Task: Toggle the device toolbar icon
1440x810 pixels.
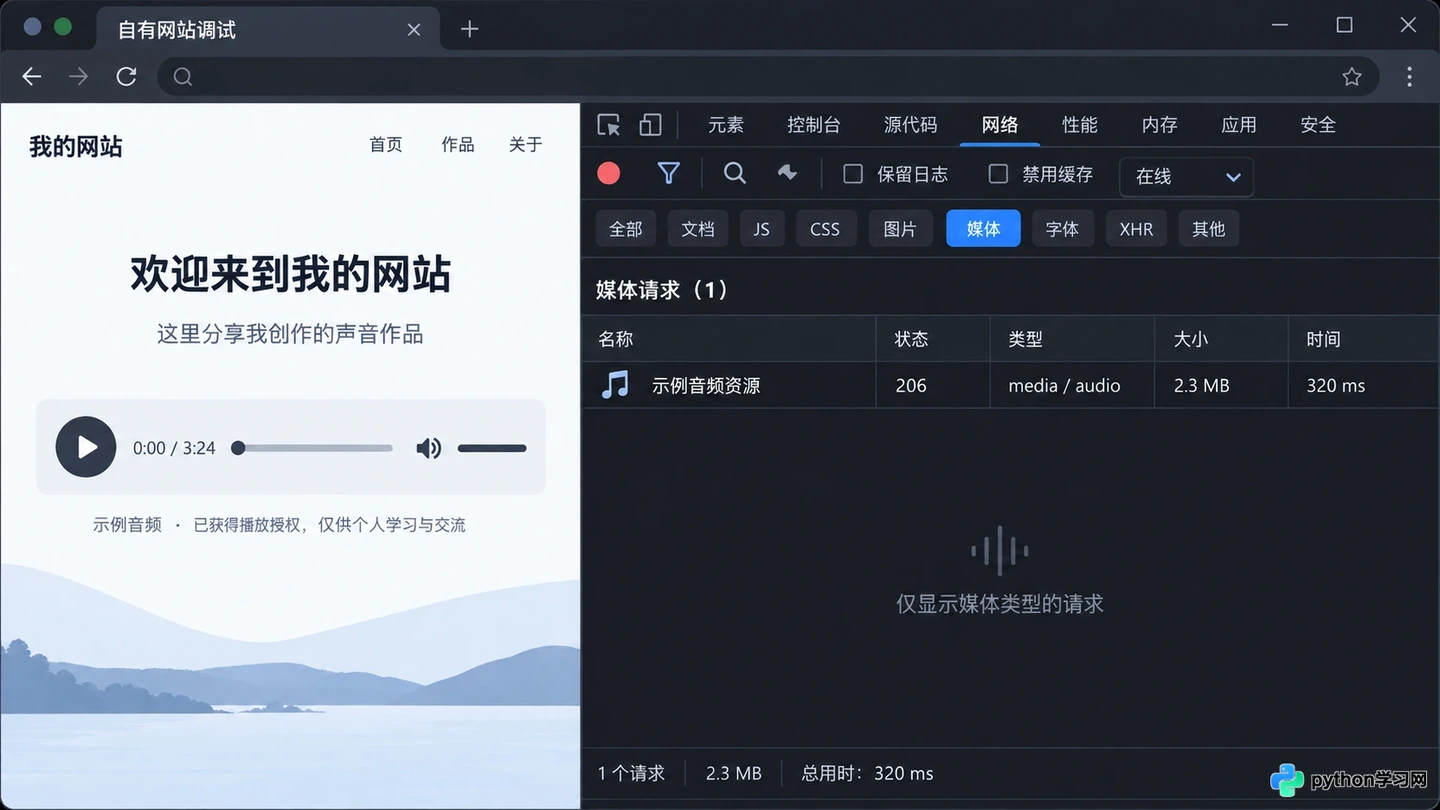Action: (x=651, y=125)
